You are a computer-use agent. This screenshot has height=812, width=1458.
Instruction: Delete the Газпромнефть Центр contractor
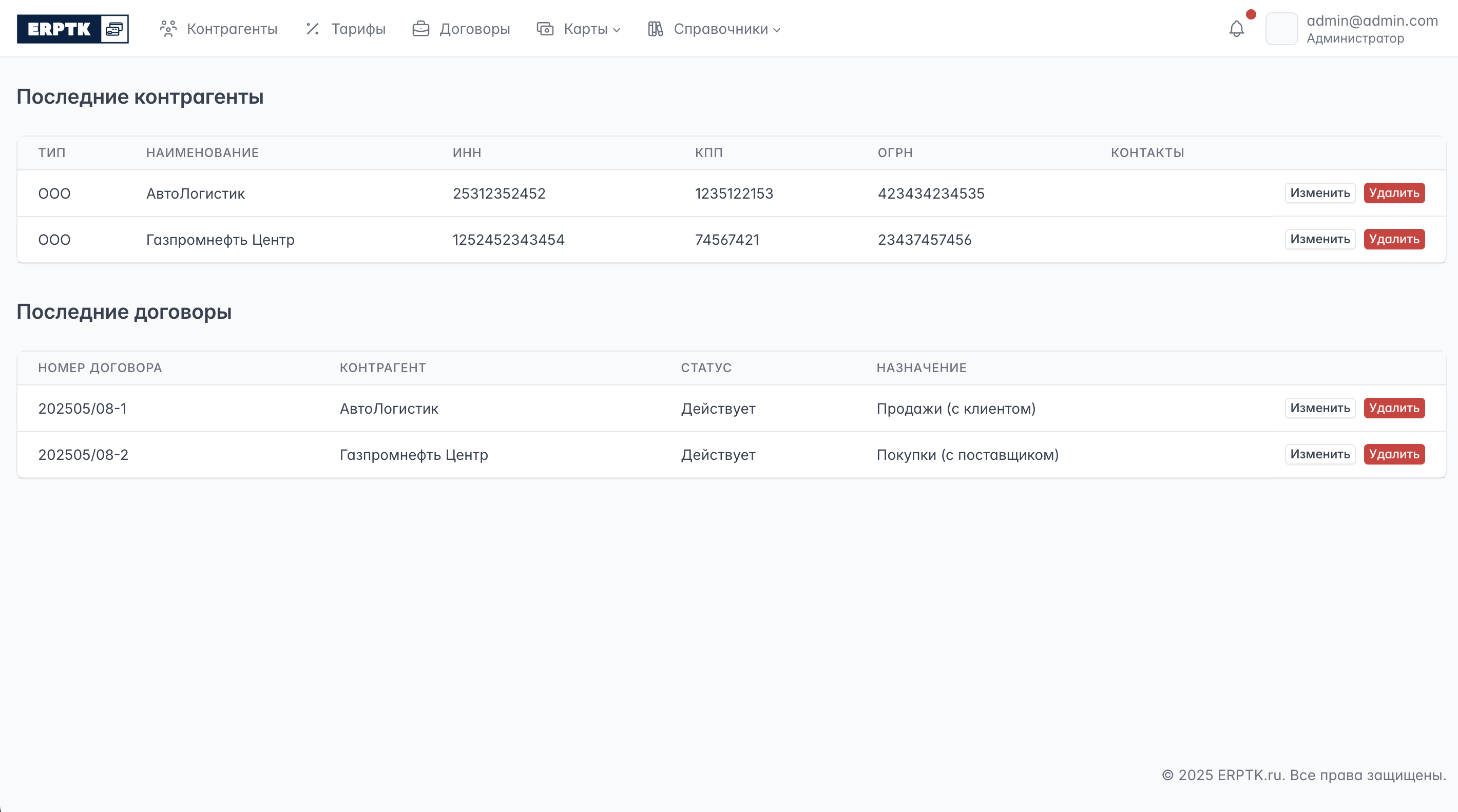[x=1394, y=239]
